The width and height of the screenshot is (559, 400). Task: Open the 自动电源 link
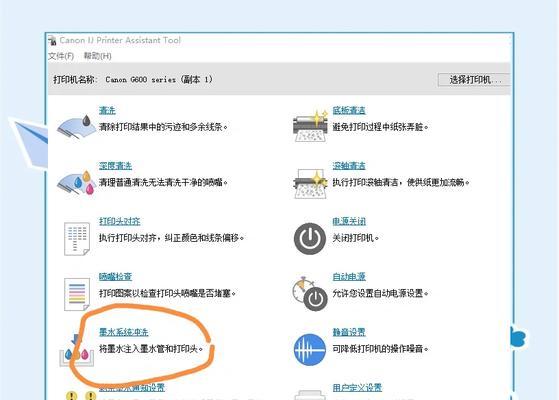point(349,277)
